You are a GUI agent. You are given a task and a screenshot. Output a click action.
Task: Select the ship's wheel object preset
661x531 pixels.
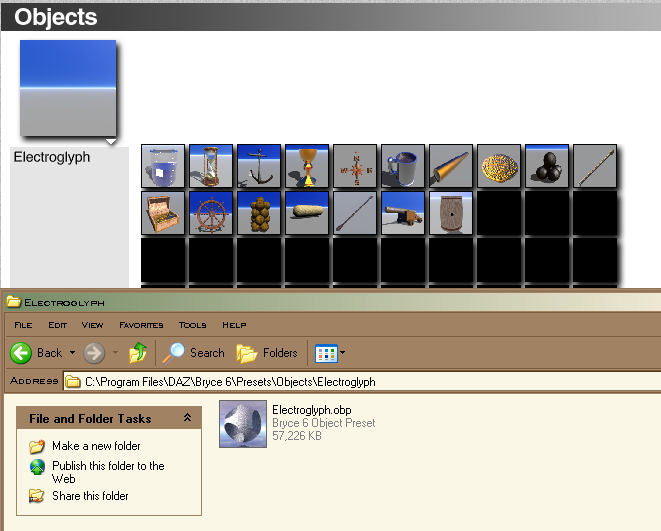click(x=211, y=213)
